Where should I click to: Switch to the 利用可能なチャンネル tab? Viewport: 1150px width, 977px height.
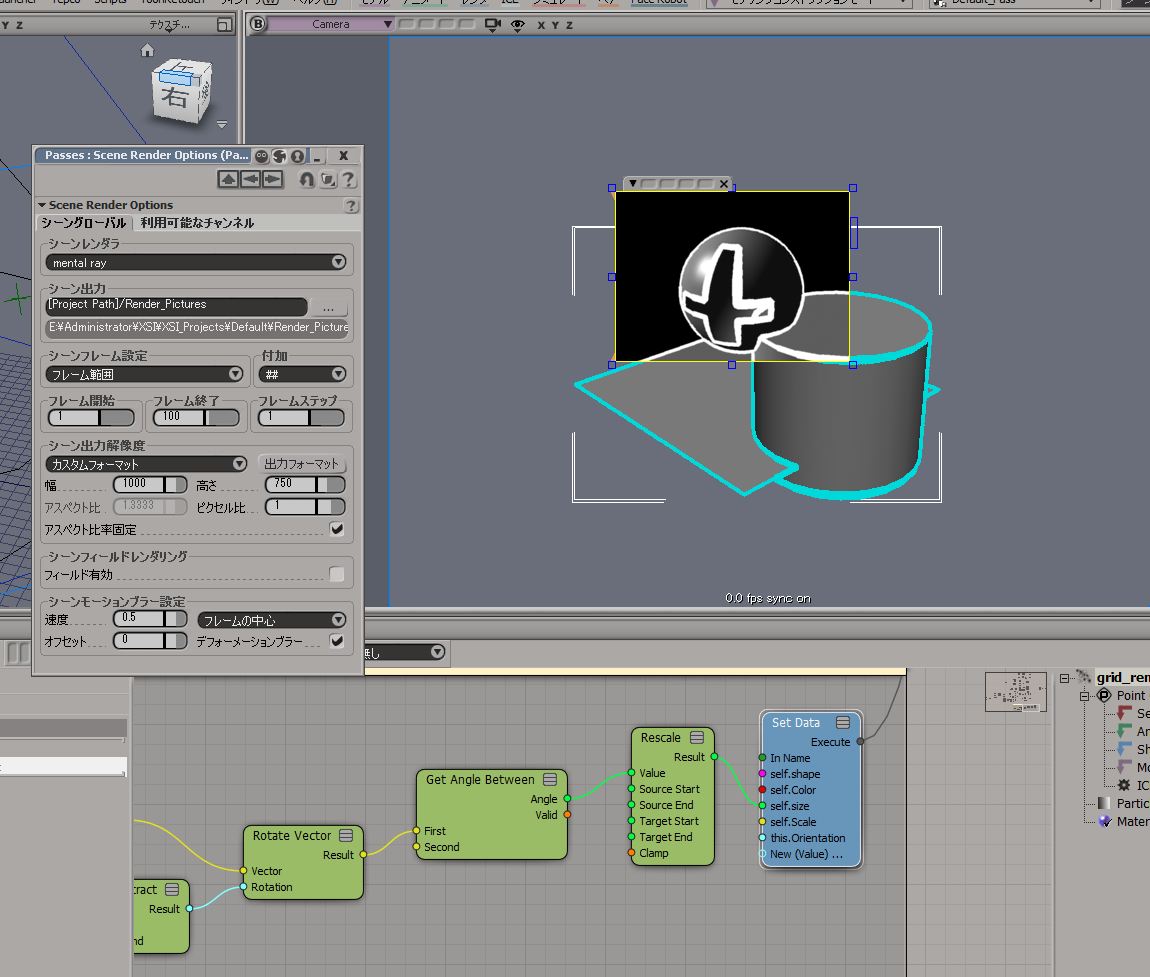coord(197,223)
